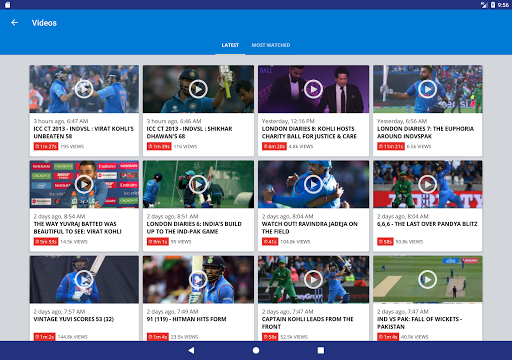Click the Watch Out Ravindra Jadeja title text
The image size is (512, 360).
coord(310,228)
